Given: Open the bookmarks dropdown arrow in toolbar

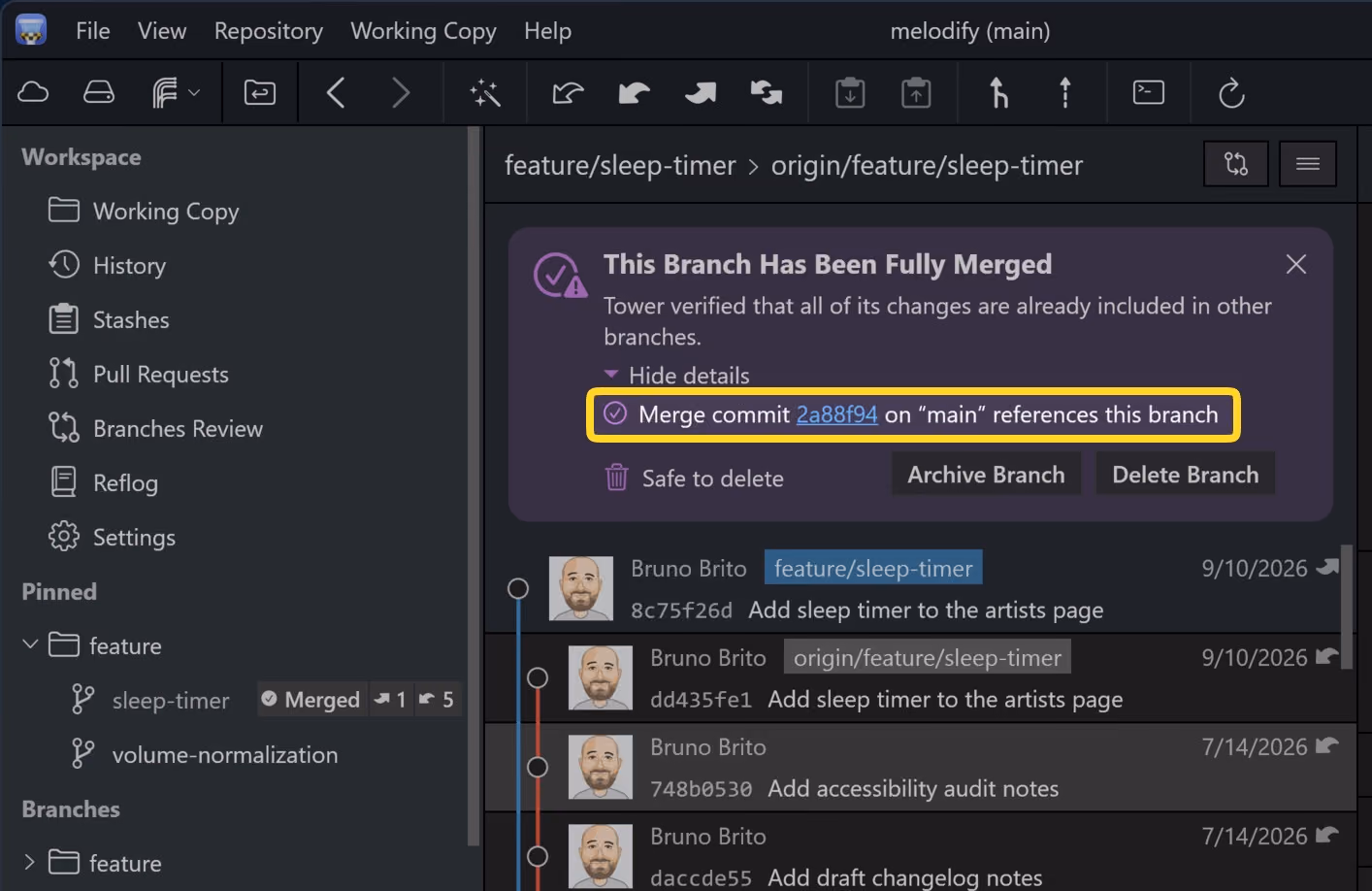Looking at the screenshot, I should (x=194, y=93).
